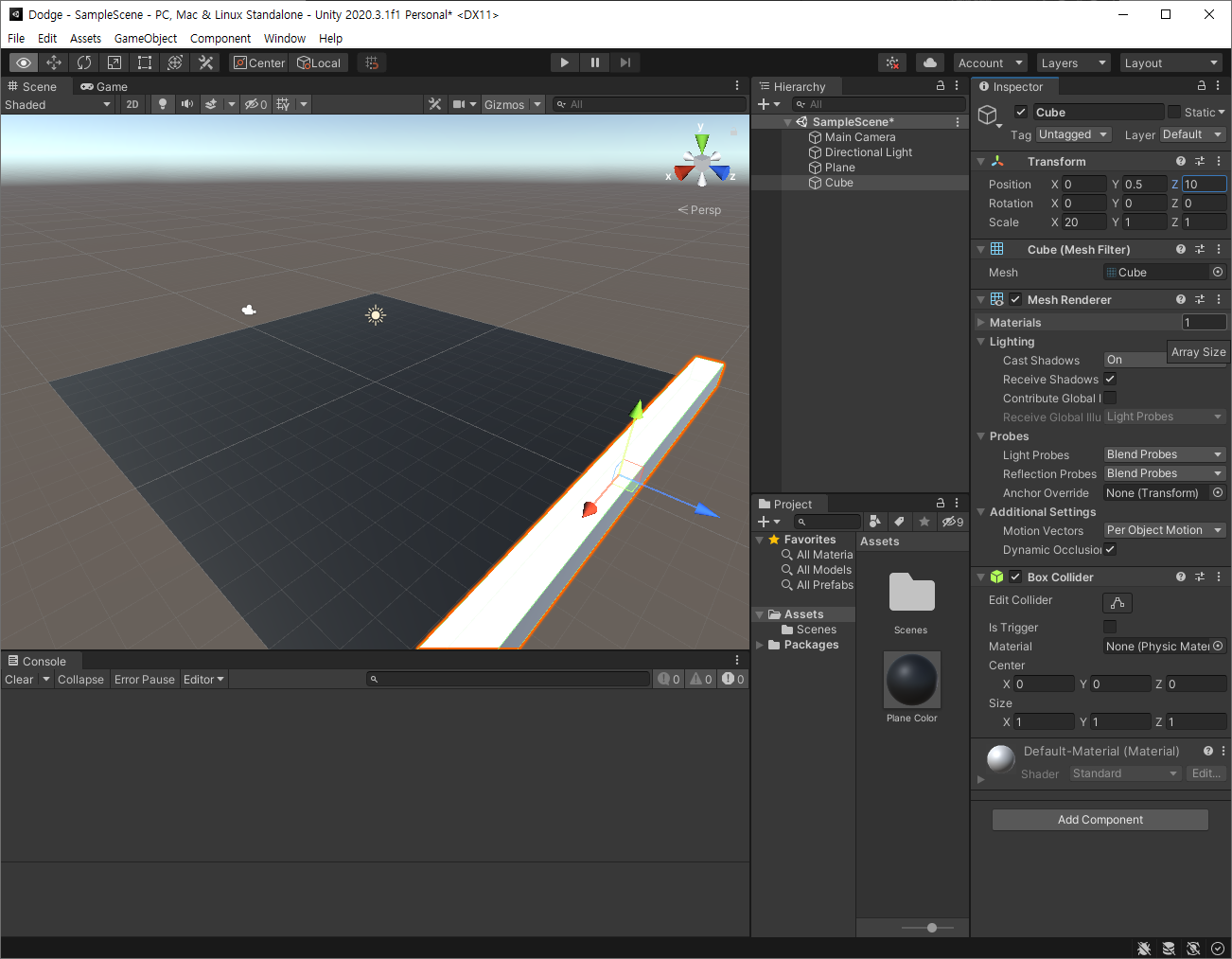
Task: Toggle the Static checkbox
Action: coord(1174,112)
